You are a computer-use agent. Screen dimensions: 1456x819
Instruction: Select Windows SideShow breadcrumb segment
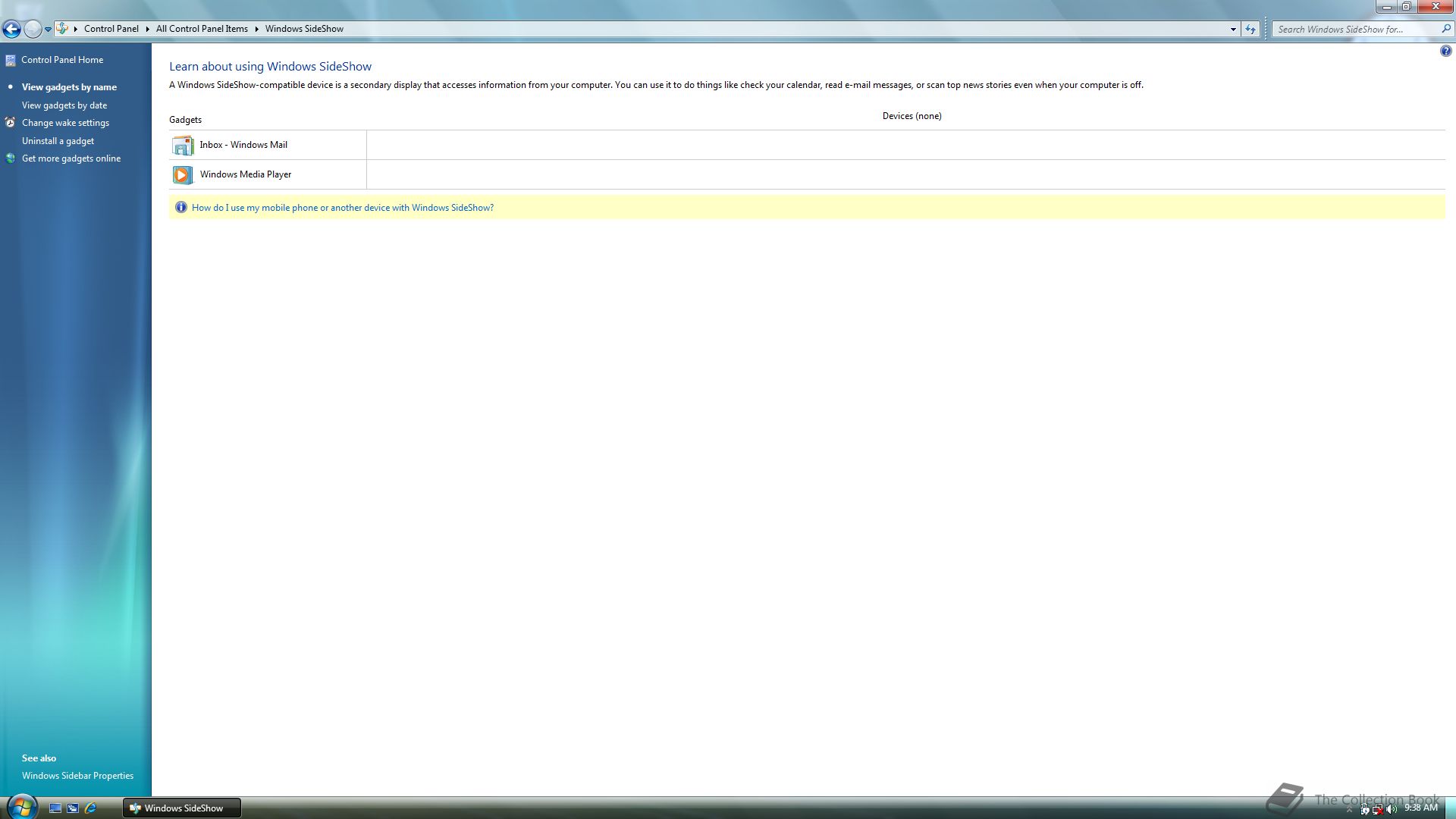click(x=304, y=29)
